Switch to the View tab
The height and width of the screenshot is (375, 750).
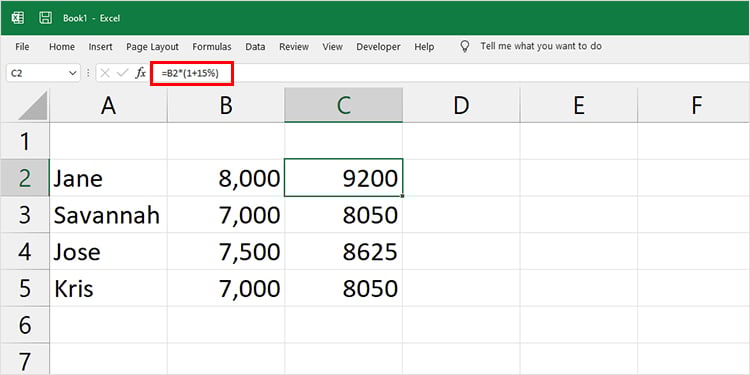(332, 47)
